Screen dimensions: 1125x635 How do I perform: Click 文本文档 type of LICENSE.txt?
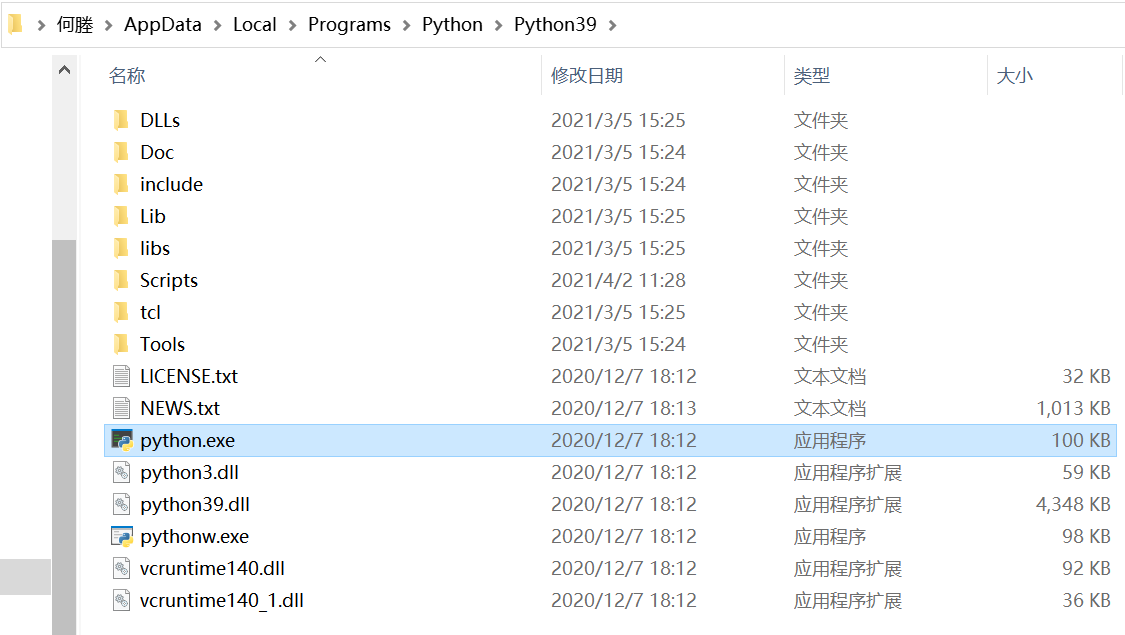pos(830,376)
